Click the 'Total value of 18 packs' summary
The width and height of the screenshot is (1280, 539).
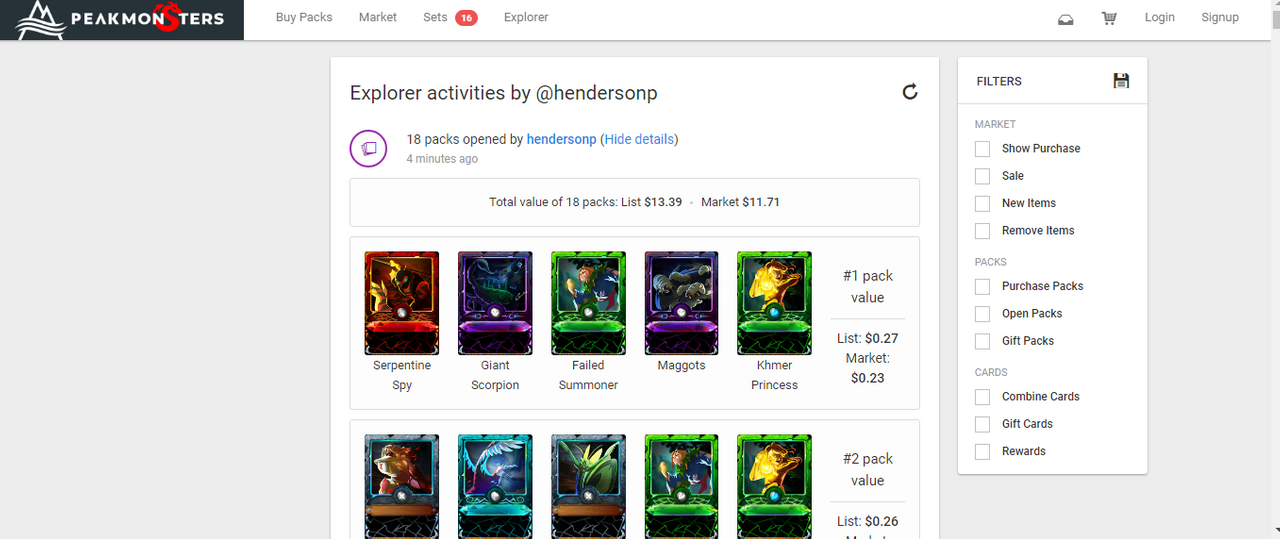(634, 202)
